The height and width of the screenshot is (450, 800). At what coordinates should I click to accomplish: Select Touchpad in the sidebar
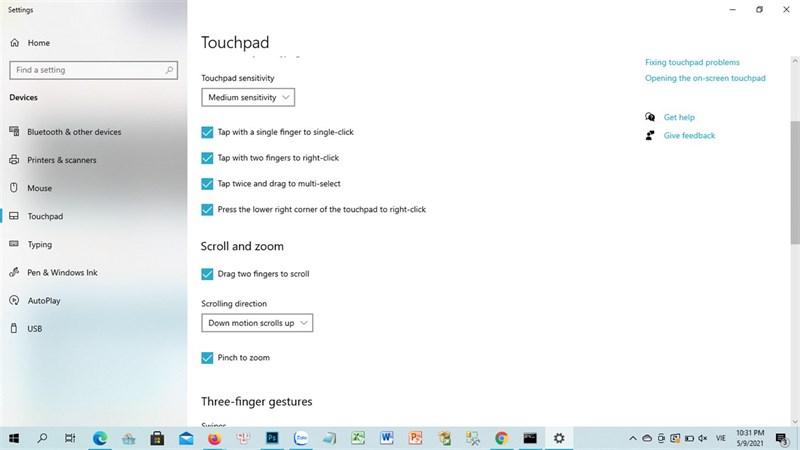point(45,216)
